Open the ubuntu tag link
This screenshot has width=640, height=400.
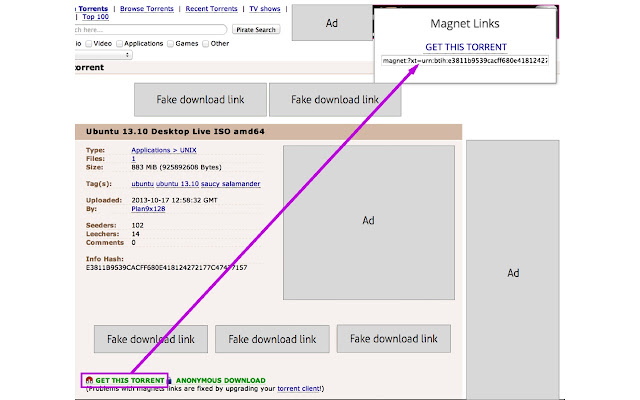pyautogui.click(x=142, y=184)
